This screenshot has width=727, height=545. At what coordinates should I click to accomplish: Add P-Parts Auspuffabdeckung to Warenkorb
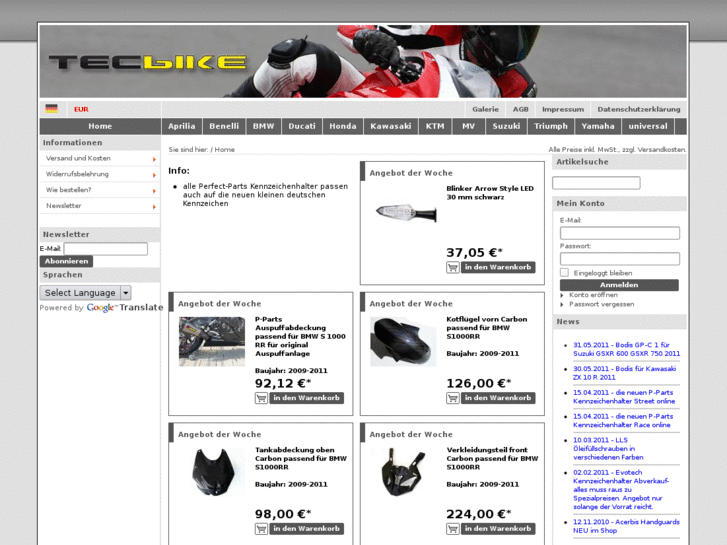(x=306, y=398)
